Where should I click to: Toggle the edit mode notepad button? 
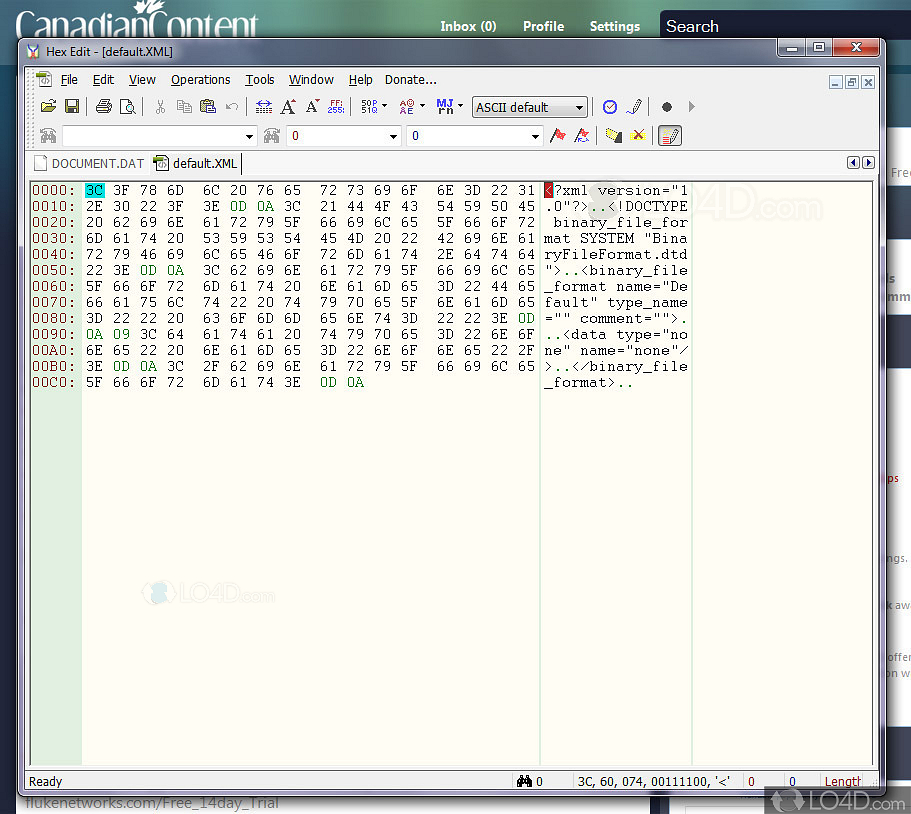pos(670,136)
